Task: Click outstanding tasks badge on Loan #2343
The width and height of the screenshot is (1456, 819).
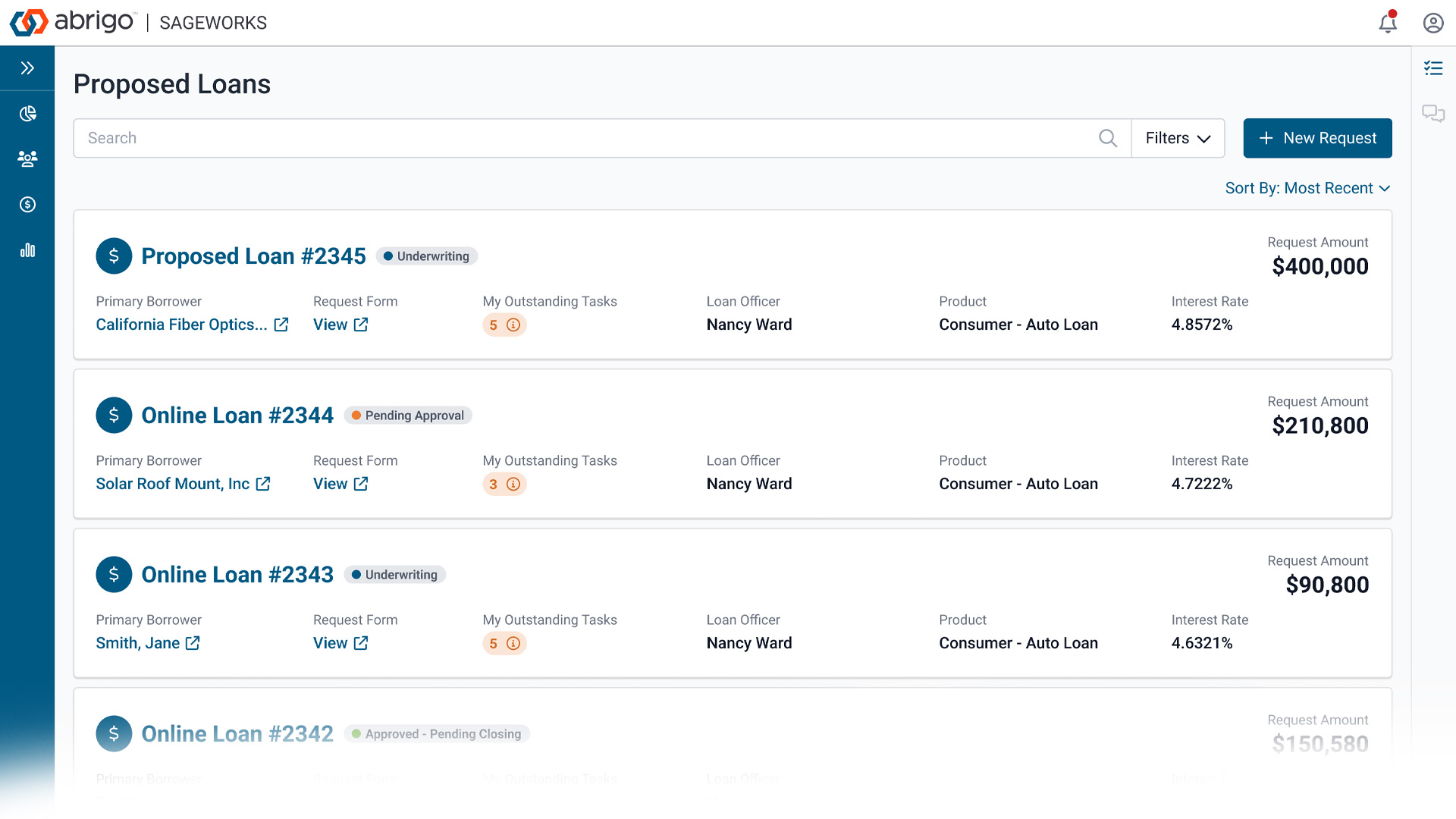Action: click(x=504, y=643)
